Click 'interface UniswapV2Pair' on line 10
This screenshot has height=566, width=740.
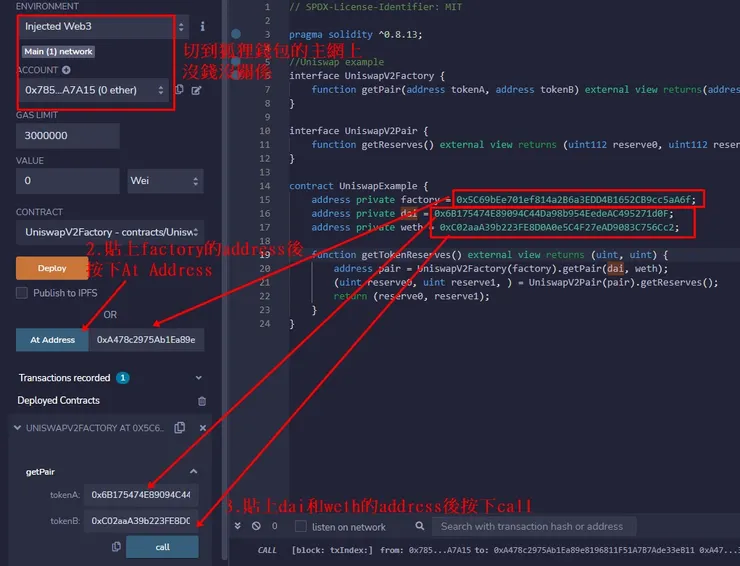(x=353, y=131)
